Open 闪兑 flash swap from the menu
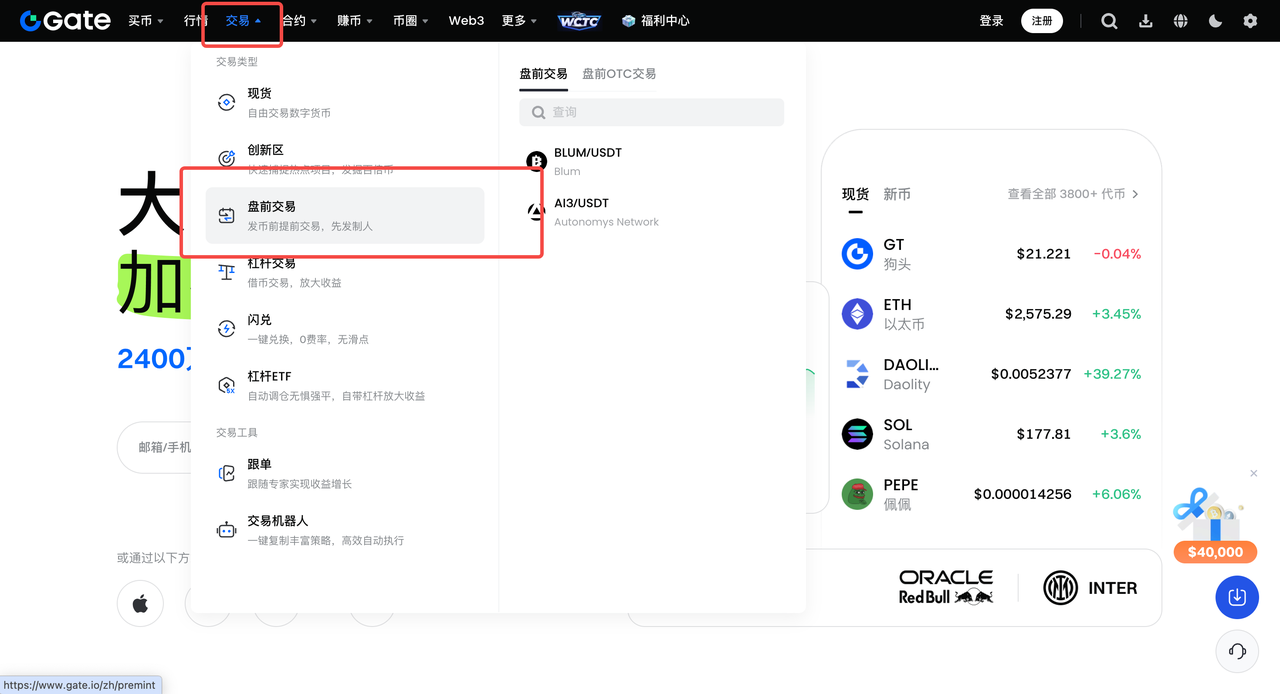Image resolution: width=1280 pixels, height=694 pixels. click(225, 327)
